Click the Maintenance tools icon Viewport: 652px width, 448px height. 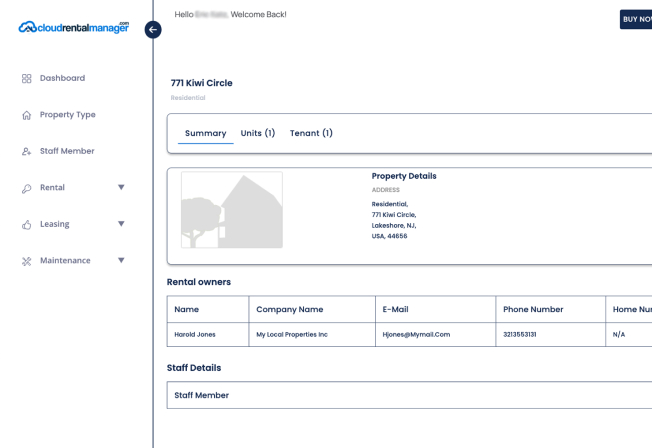click(x=27, y=261)
